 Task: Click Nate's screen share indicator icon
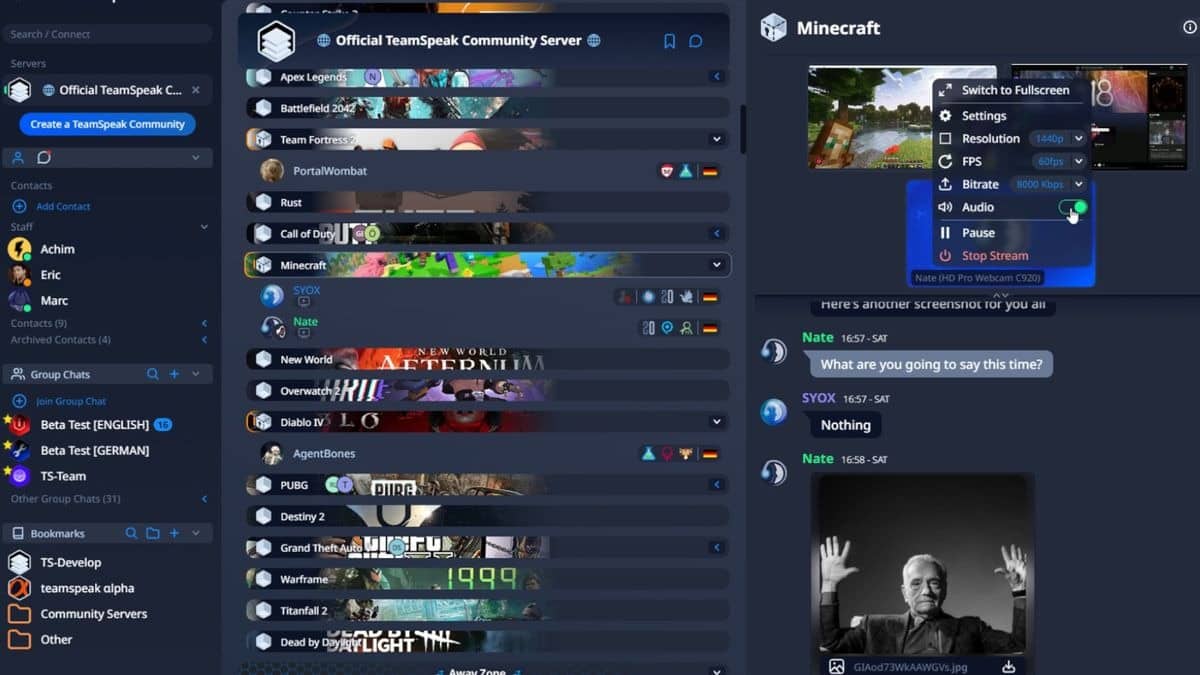[304, 333]
